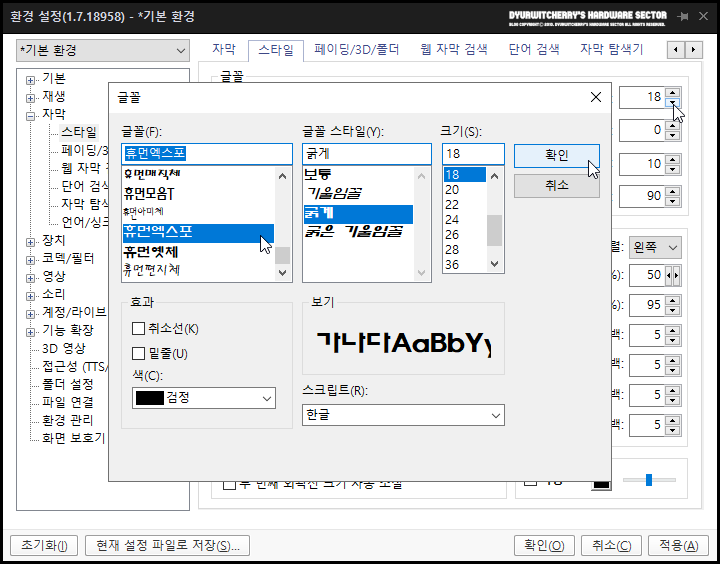Click 확인(O) button at bottom
The height and width of the screenshot is (564, 720).
(x=544, y=546)
